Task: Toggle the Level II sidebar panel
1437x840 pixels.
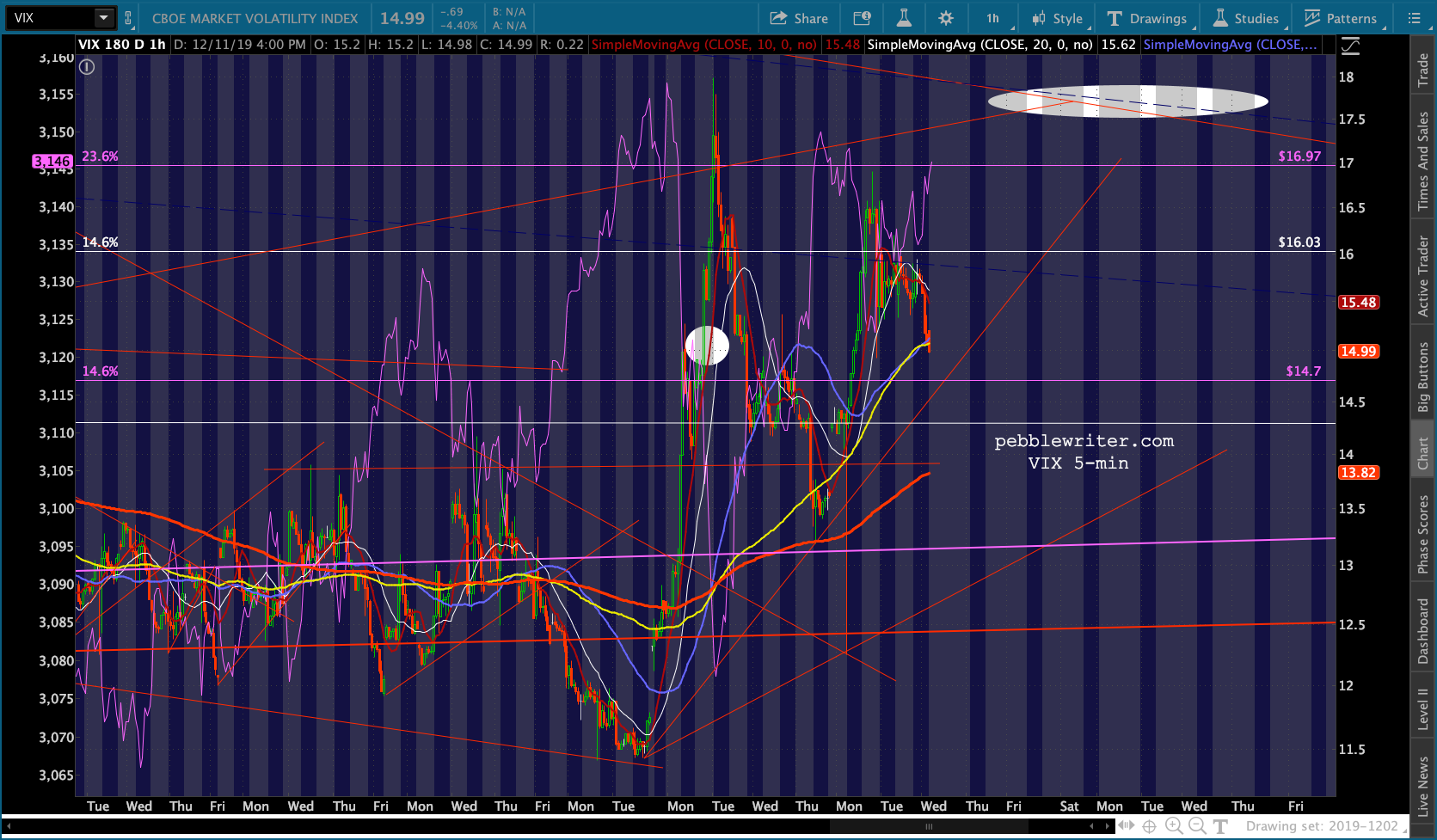Action: pyautogui.click(x=1423, y=708)
